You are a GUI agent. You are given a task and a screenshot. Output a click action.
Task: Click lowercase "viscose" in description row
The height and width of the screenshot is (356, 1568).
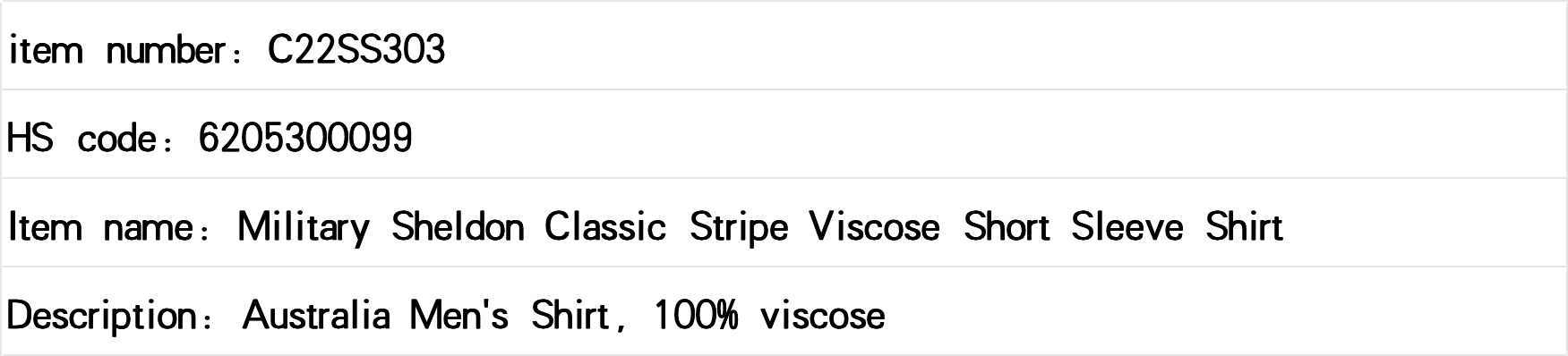tap(822, 316)
